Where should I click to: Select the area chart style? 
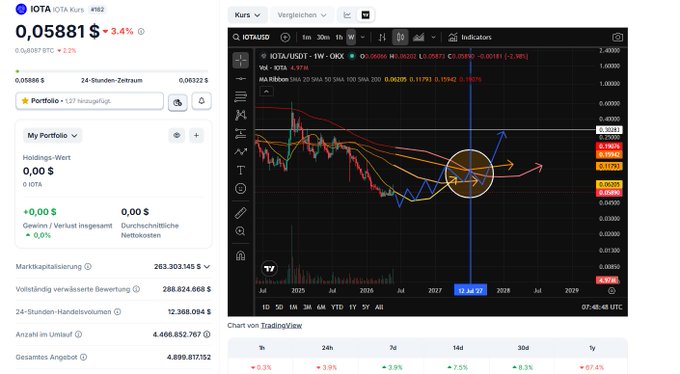[x=418, y=37]
